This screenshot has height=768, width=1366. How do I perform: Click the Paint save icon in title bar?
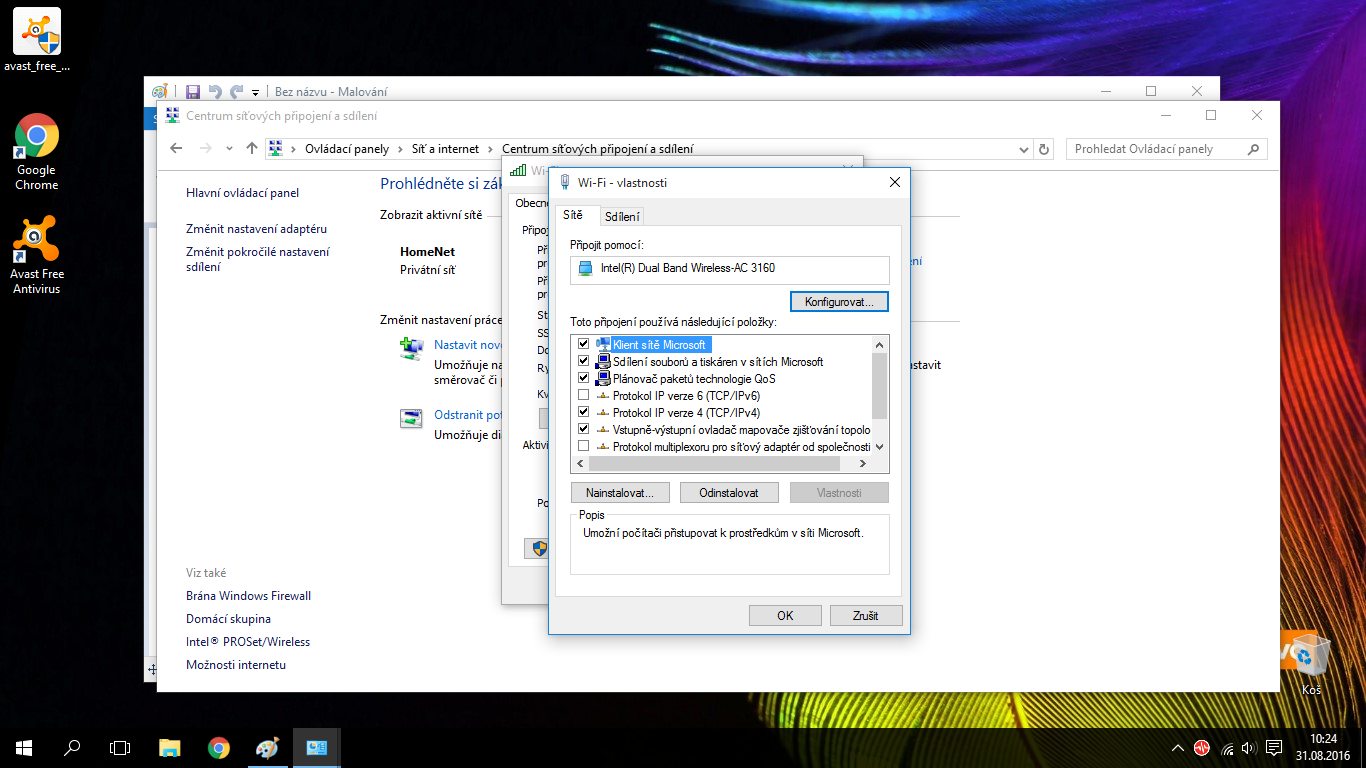pyautogui.click(x=193, y=92)
